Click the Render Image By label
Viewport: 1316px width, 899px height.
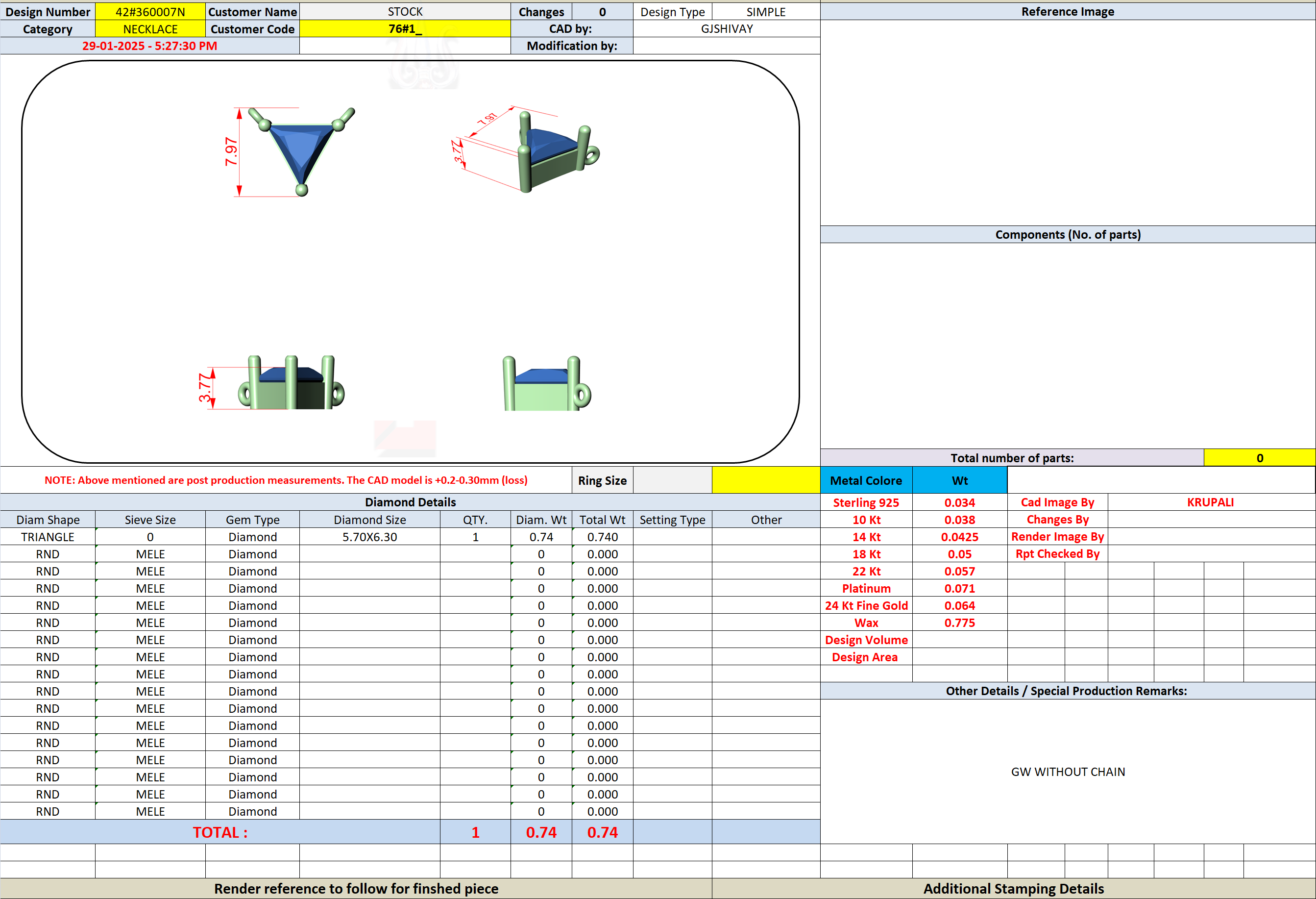click(x=1057, y=537)
